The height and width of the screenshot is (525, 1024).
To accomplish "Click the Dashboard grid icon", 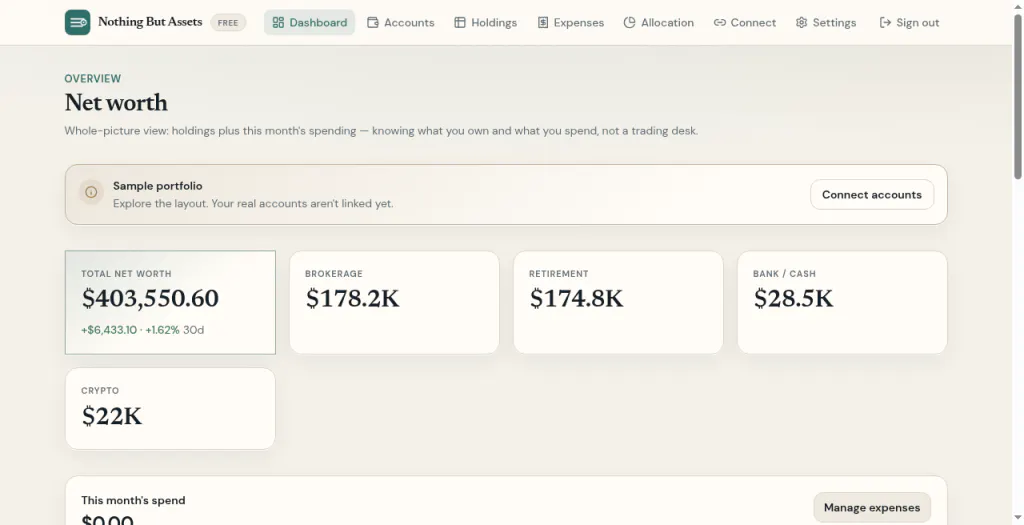I will click(278, 22).
